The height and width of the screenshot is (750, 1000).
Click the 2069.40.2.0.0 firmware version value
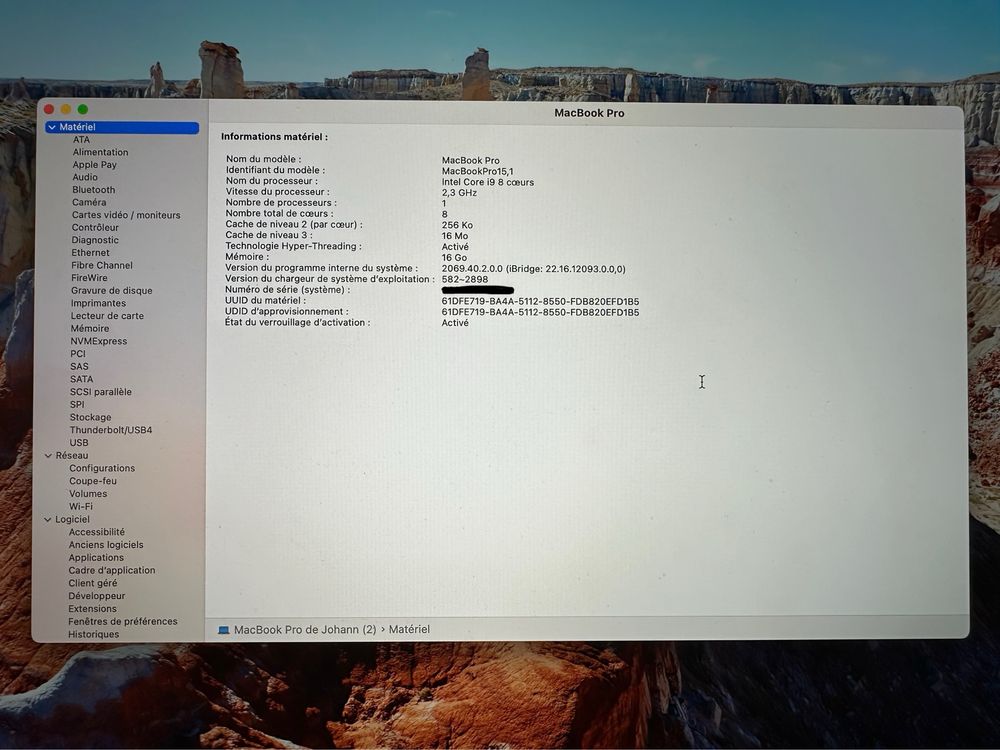534,269
